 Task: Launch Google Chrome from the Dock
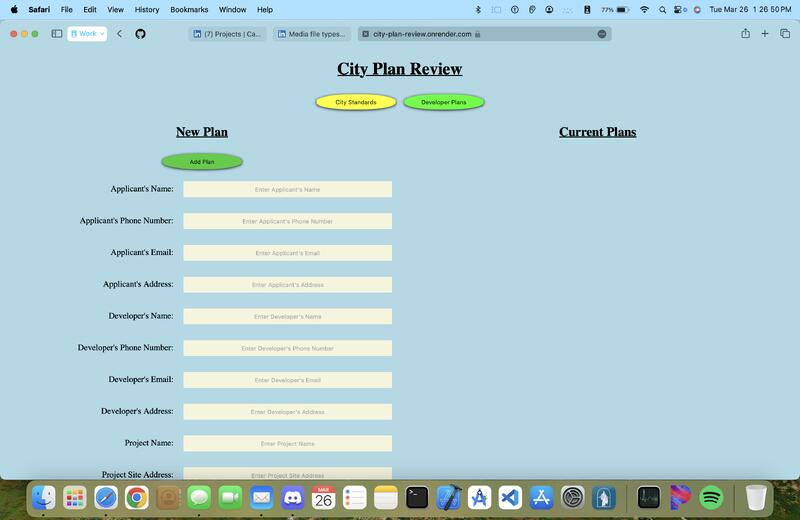pos(137,497)
